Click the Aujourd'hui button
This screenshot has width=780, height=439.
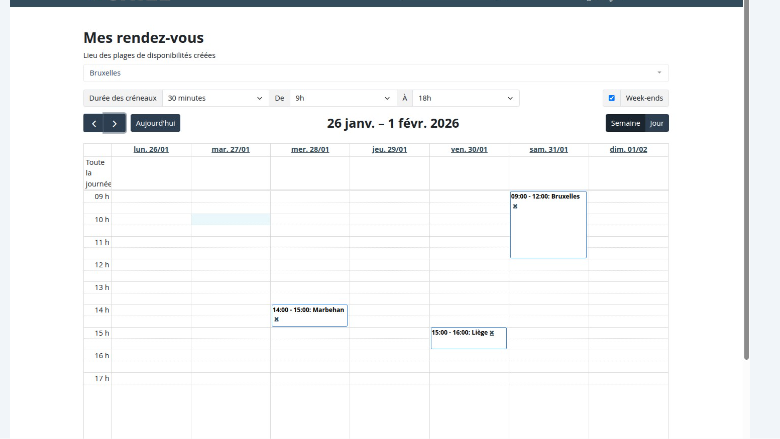(155, 123)
